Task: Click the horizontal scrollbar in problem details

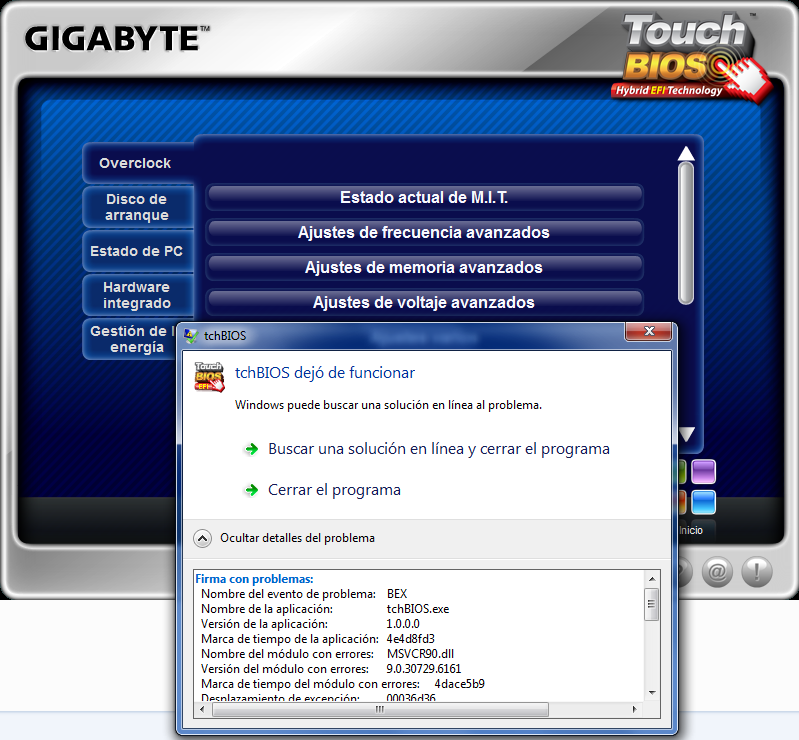Action: coord(380,709)
